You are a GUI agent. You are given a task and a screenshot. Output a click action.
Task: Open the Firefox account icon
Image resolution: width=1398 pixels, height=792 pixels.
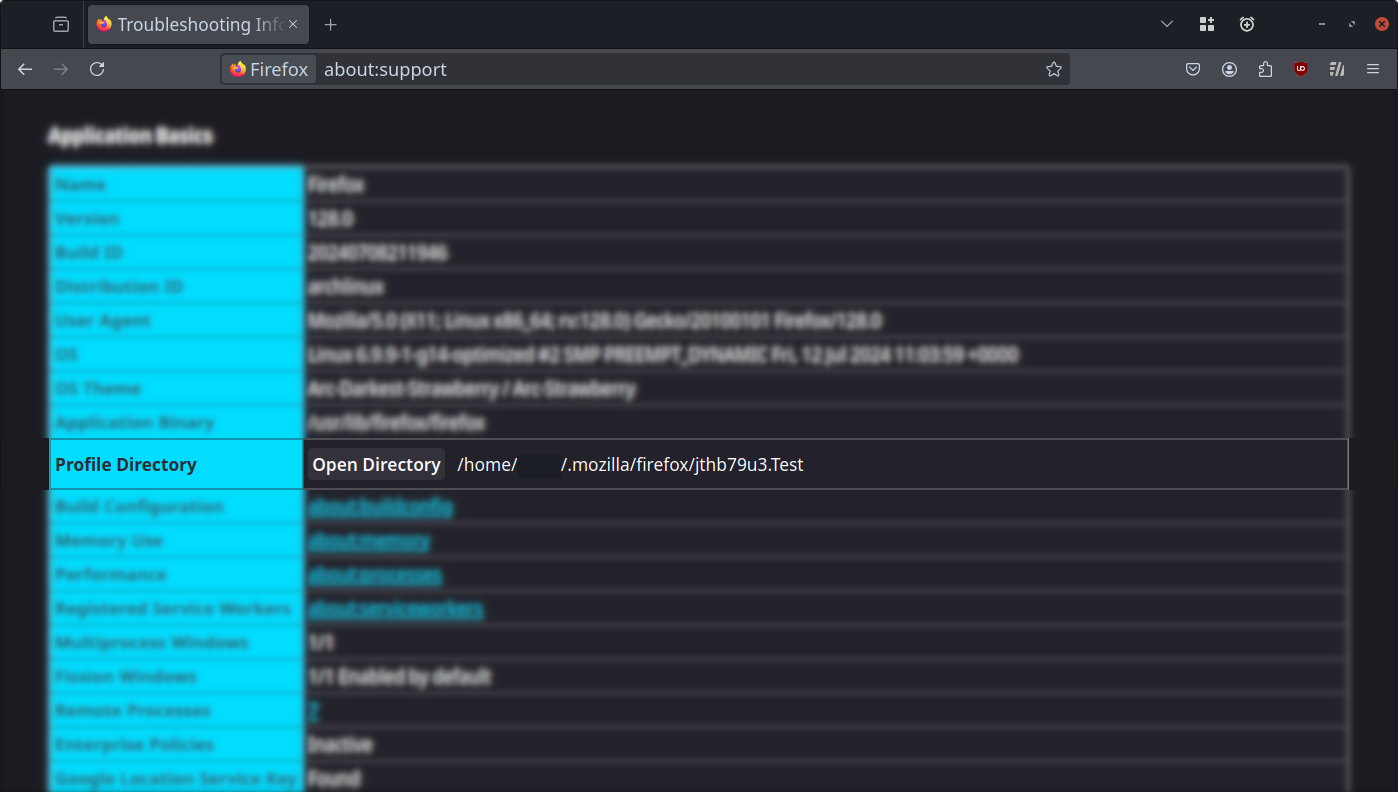pyautogui.click(x=1229, y=69)
